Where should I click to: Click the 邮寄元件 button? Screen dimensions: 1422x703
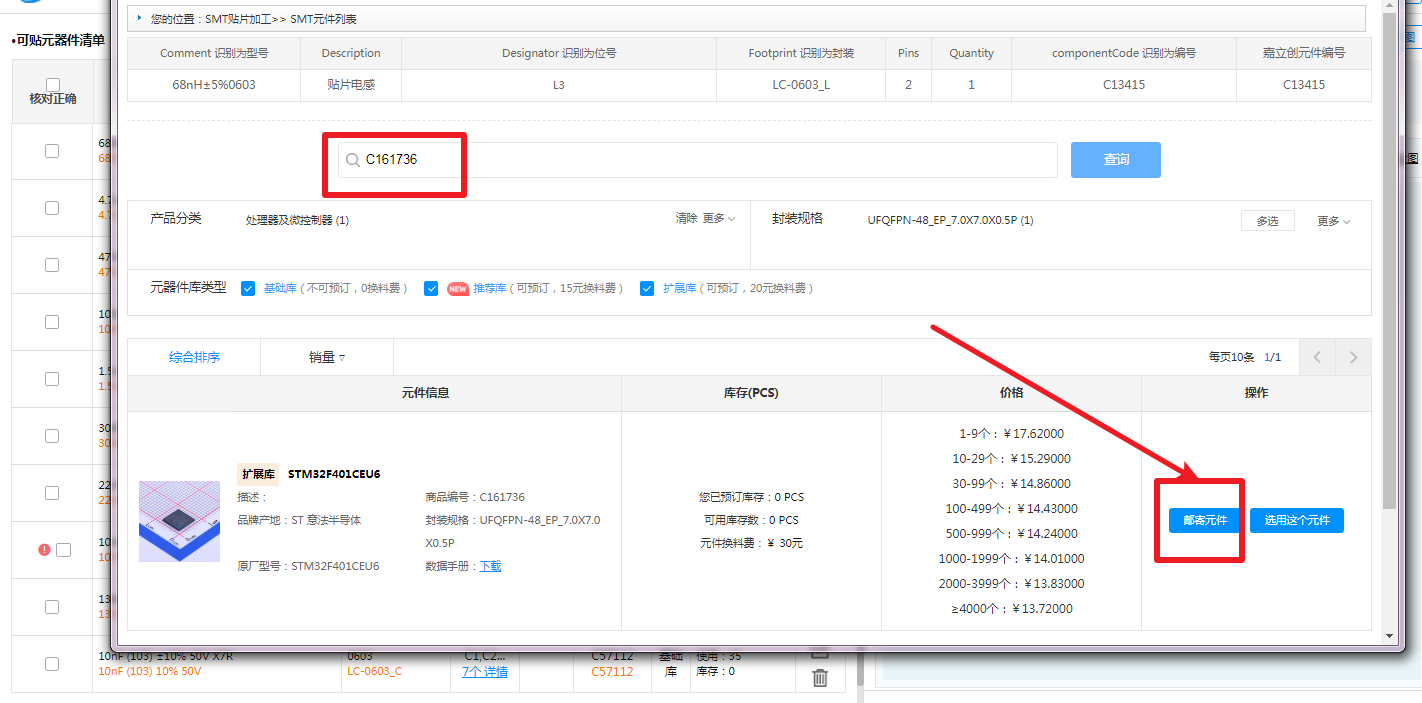[1204, 520]
